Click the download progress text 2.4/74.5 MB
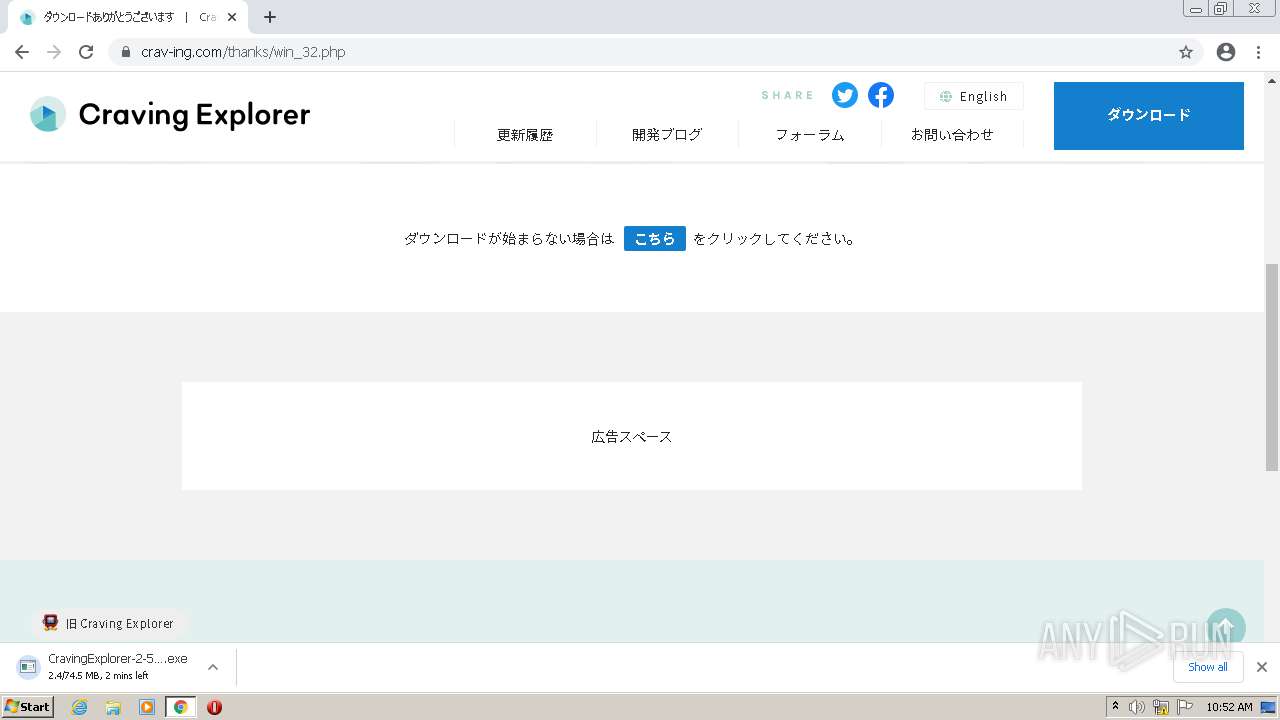The width and height of the screenshot is (1280, 720). (x=98, y=676)
